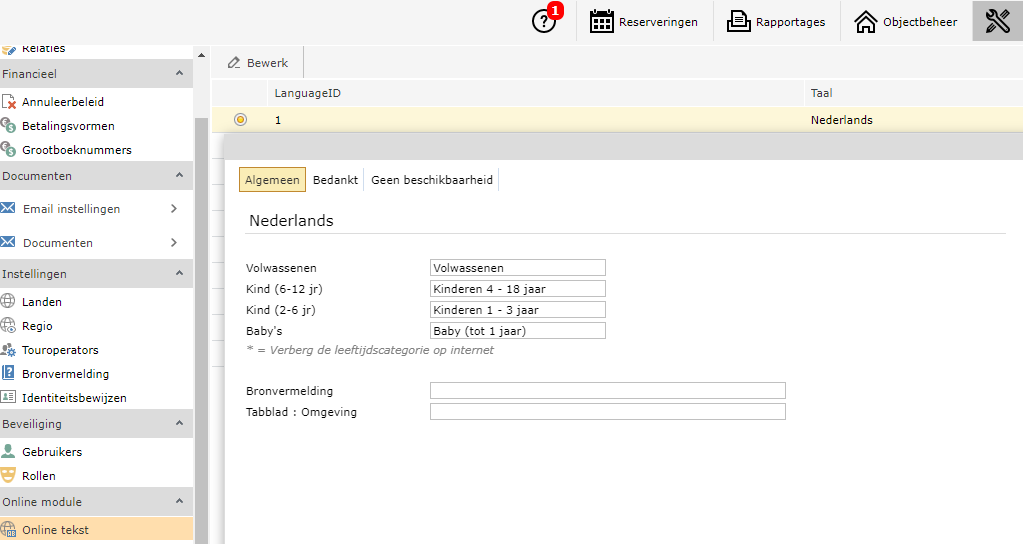The image size is (1023, 544).
Task: Expand Documenten submenu arrow
Action: coord(174,242)
